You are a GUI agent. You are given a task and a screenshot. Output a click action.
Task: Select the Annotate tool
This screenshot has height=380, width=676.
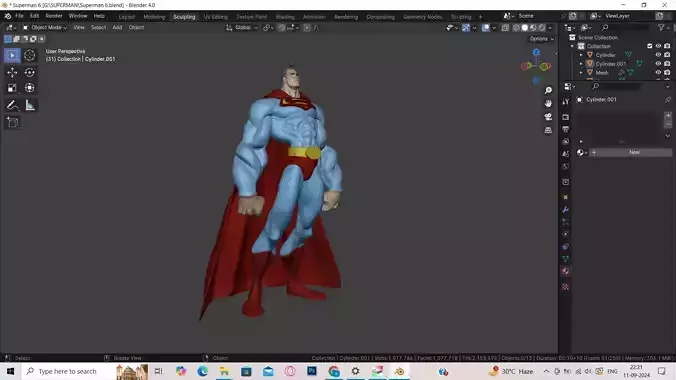point(12,105)
